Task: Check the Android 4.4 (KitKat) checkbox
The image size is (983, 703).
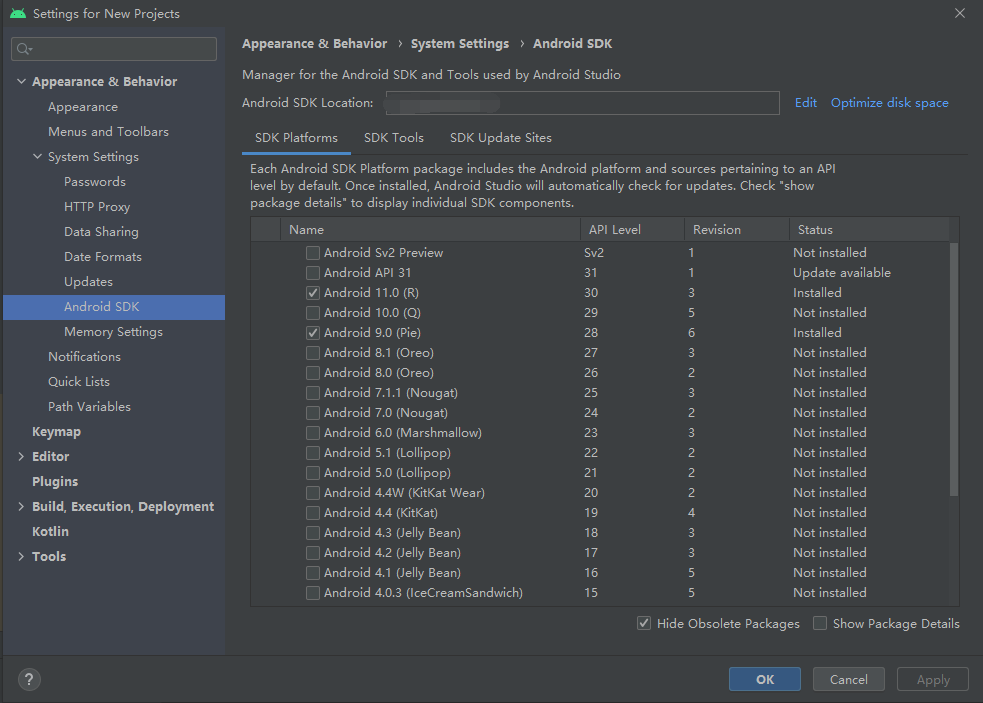Action: coord(312,513)
